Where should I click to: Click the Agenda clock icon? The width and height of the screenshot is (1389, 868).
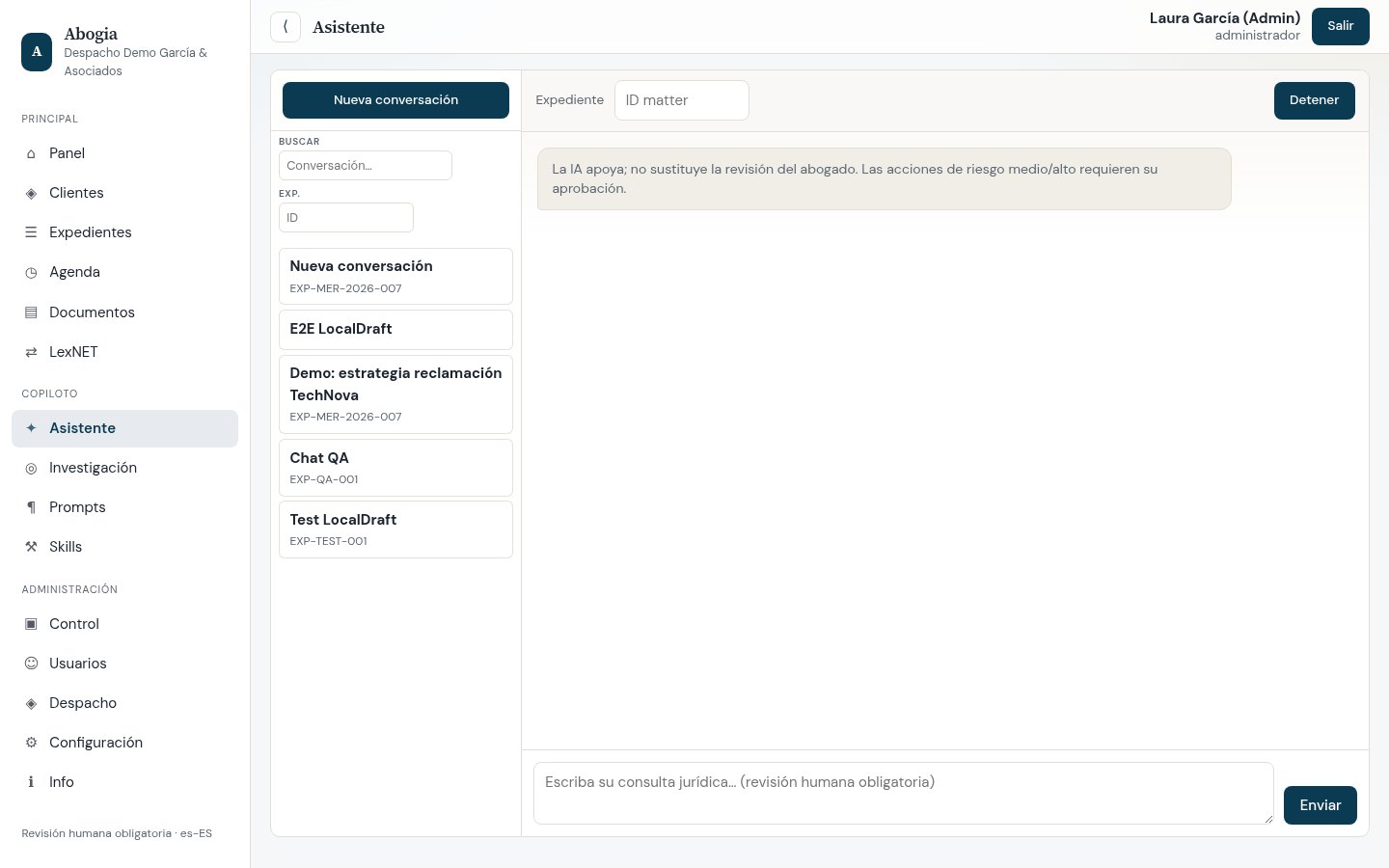pyautogui.click(x=31, y=273)
